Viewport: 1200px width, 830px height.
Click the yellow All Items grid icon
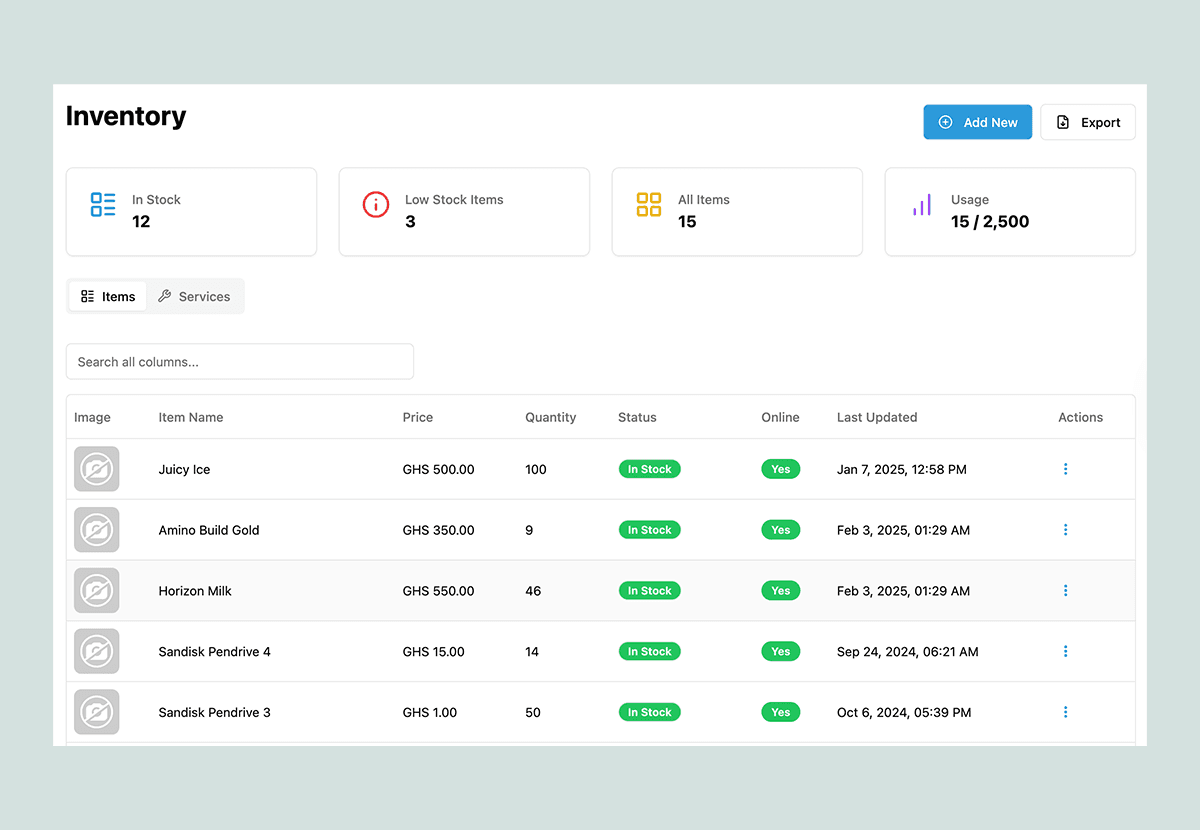[649, 205]
